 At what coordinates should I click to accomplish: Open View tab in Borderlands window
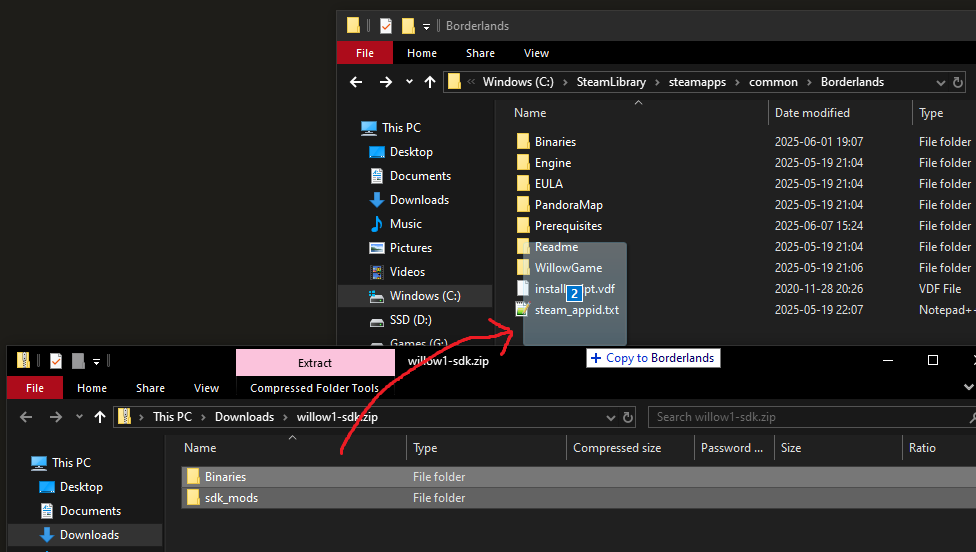[536, 53]
